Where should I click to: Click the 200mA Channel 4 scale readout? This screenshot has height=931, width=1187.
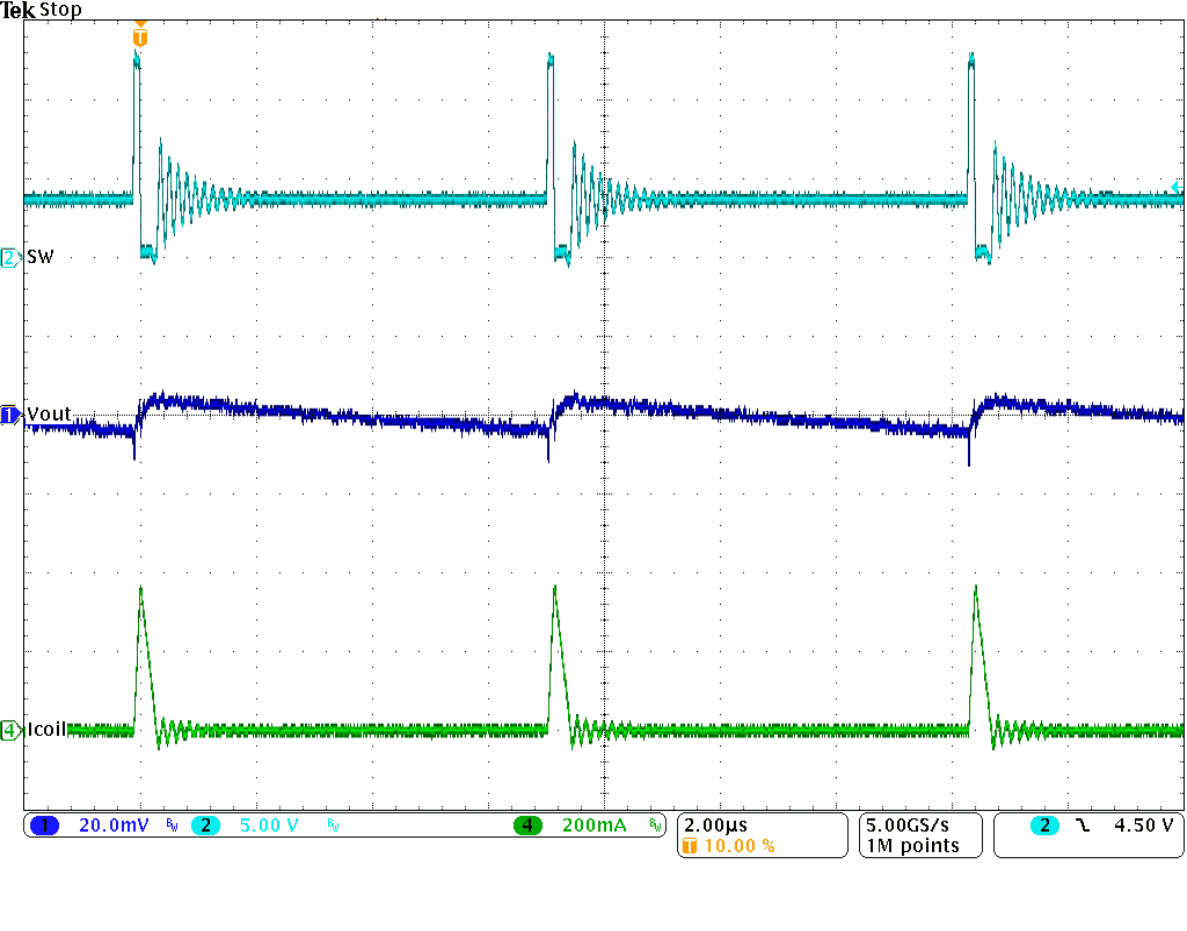(593, 825)
